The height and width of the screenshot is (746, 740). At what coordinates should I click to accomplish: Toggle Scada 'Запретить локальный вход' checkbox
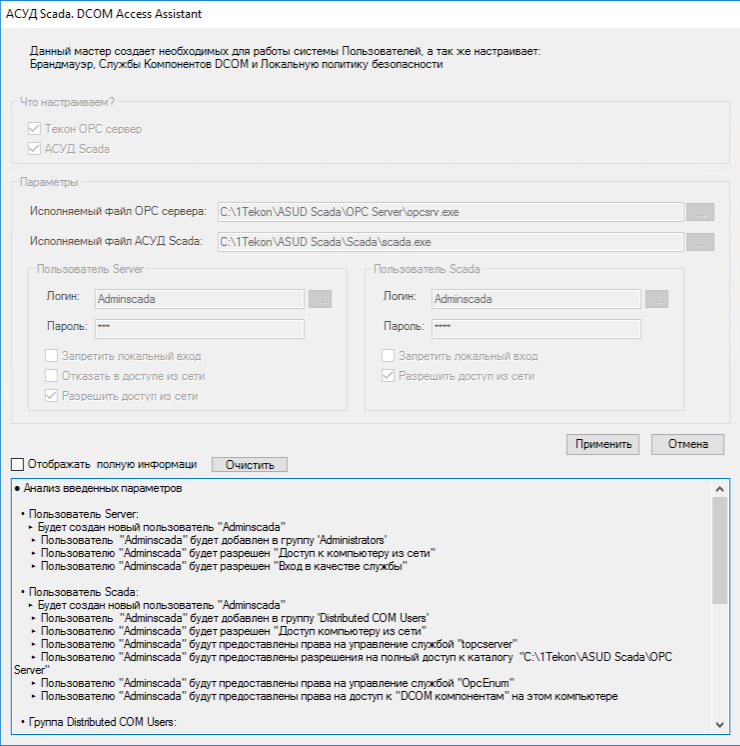click(x=389, y=356)
